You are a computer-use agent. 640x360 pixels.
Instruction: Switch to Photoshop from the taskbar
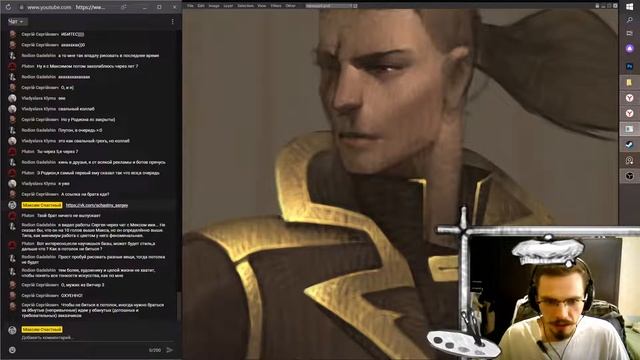coord(629,66)
